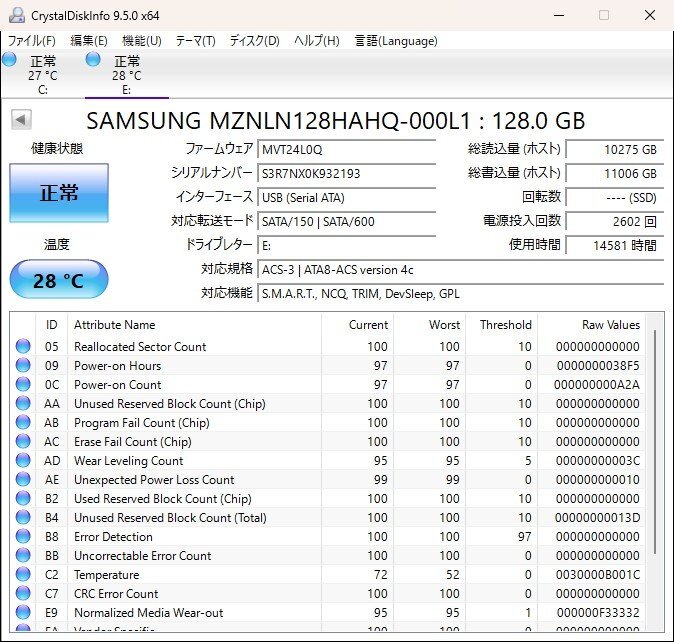Click the firmware field MVT24L0Q
The height and width of the screenshot is (642, 674).
[346, 150]
